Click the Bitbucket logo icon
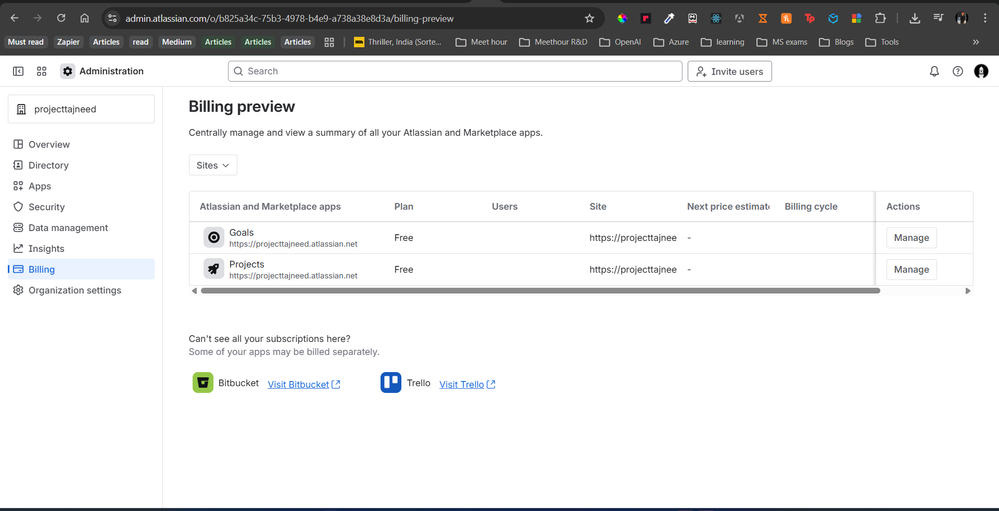999x511 pixels. pyautogui.click(x=203, y=383)
